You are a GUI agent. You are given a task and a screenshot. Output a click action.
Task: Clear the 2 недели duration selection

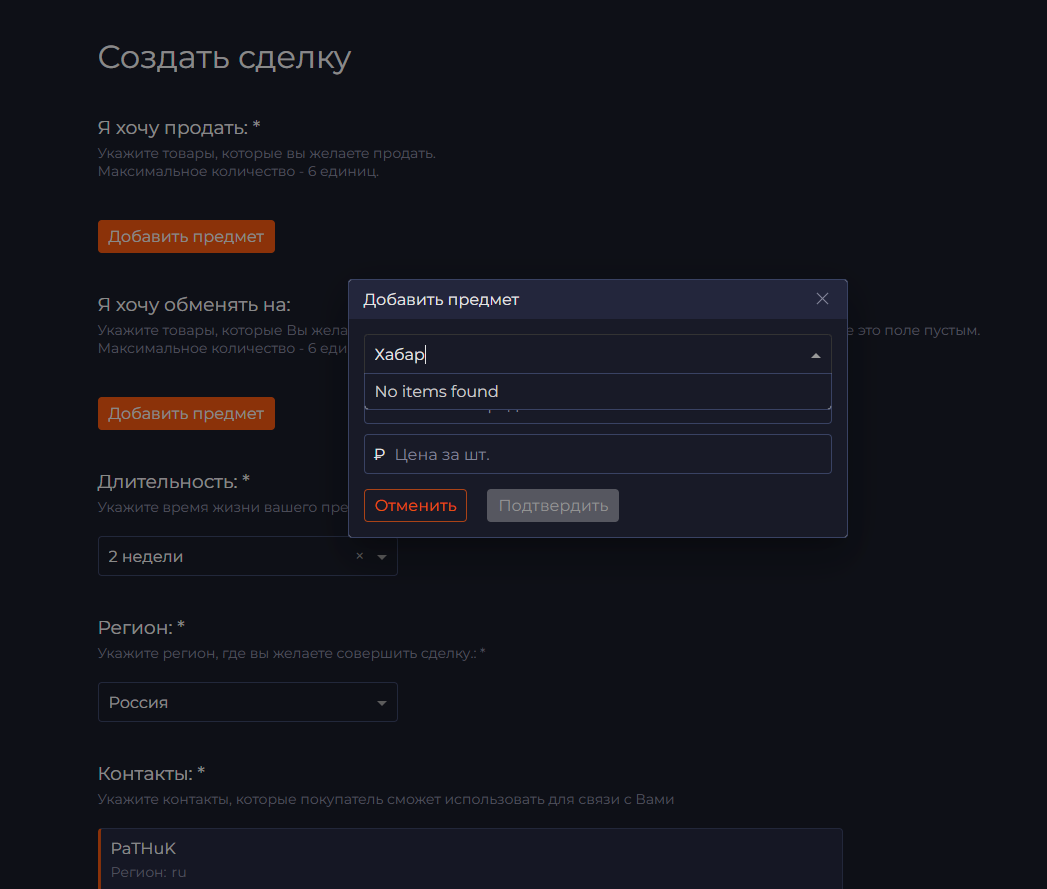tap(360, 557)
